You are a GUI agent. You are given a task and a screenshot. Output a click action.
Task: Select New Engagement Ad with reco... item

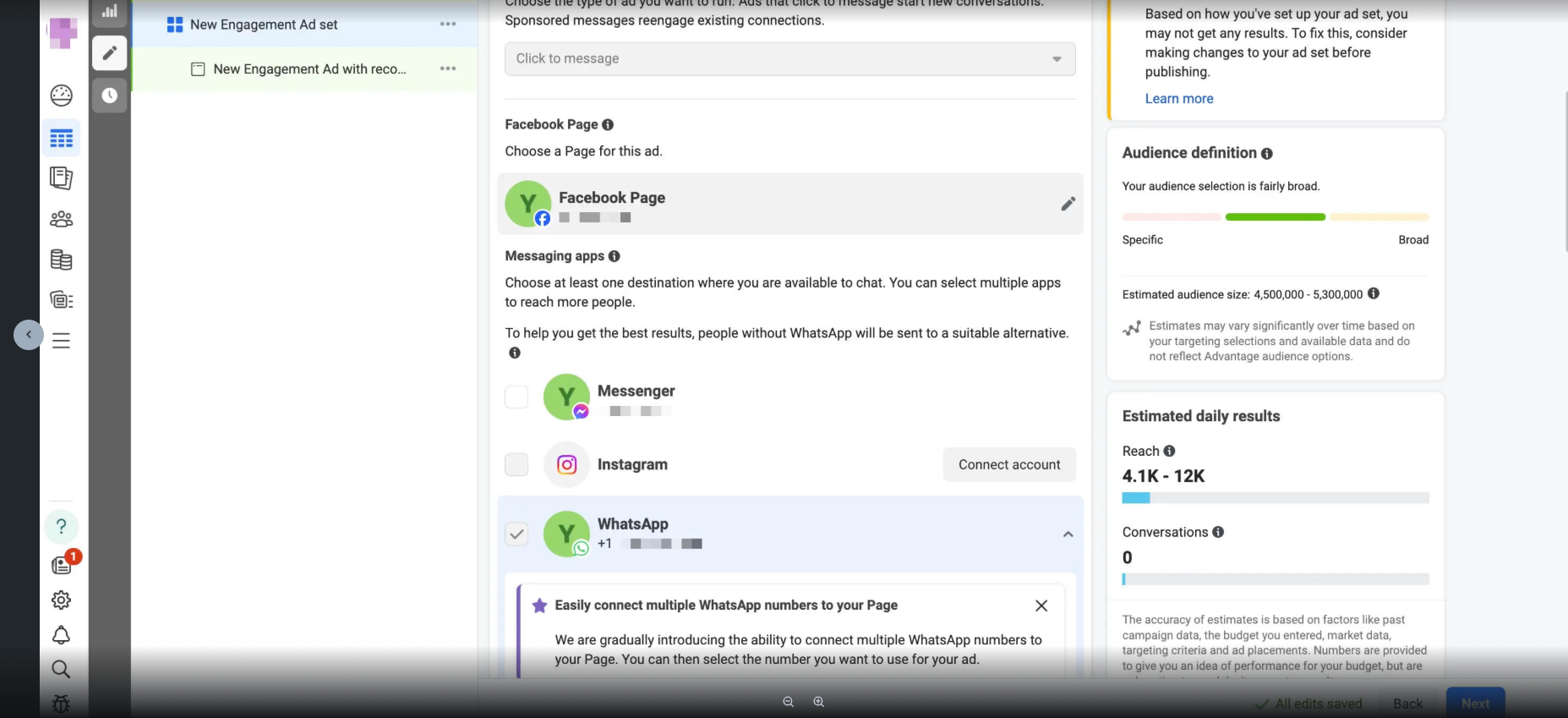[309, 69]
